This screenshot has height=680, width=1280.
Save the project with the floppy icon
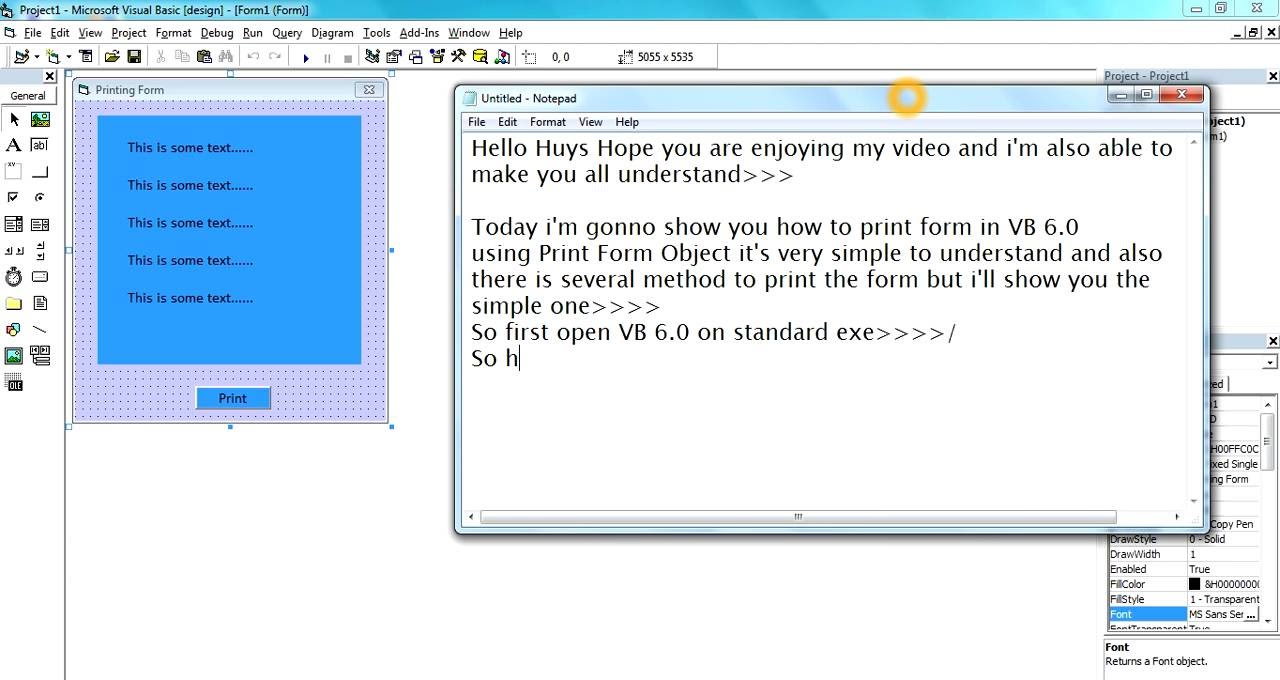tap(134, 57)
